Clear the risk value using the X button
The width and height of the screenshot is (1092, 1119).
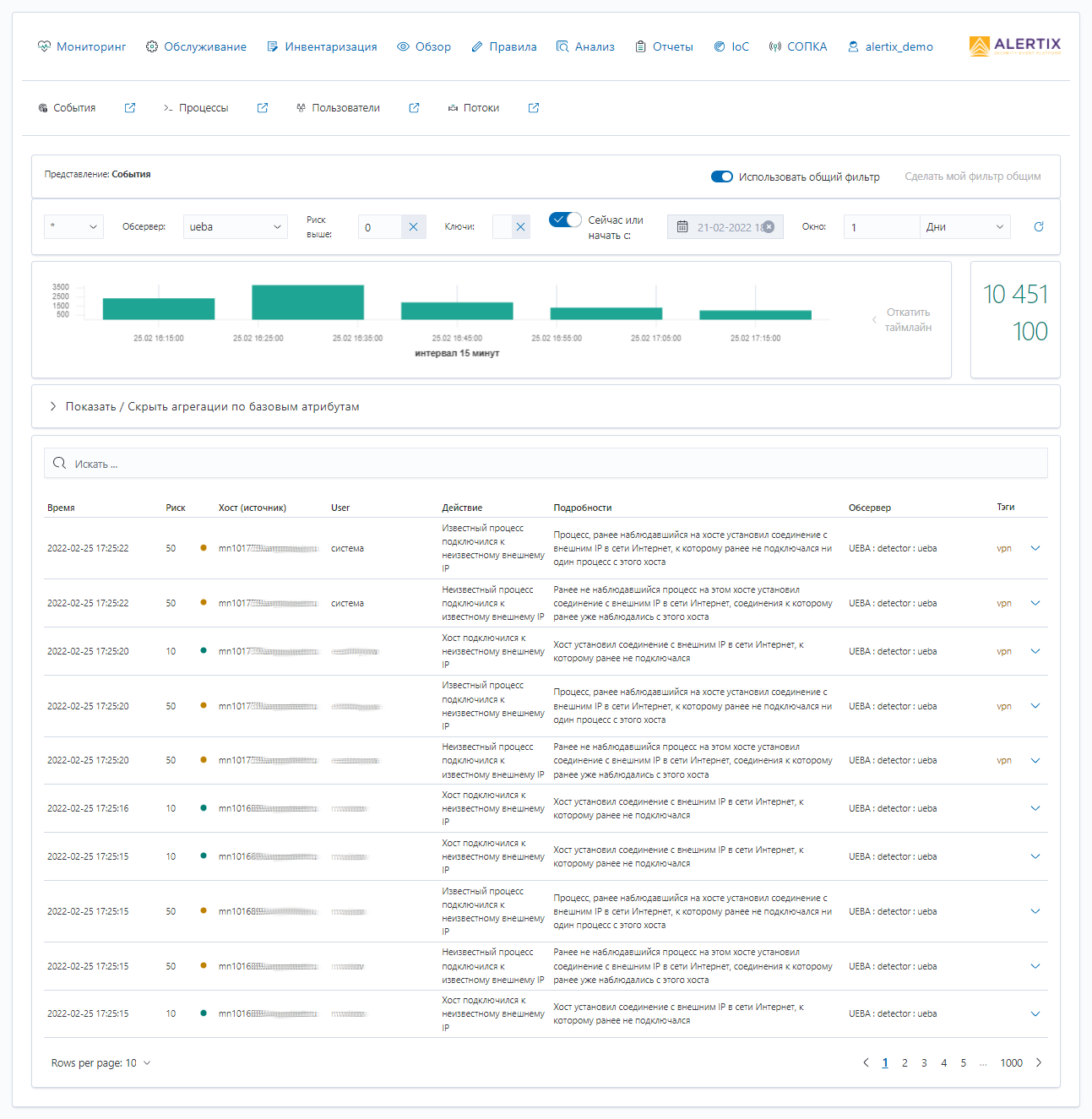click(x=413, y=226)
